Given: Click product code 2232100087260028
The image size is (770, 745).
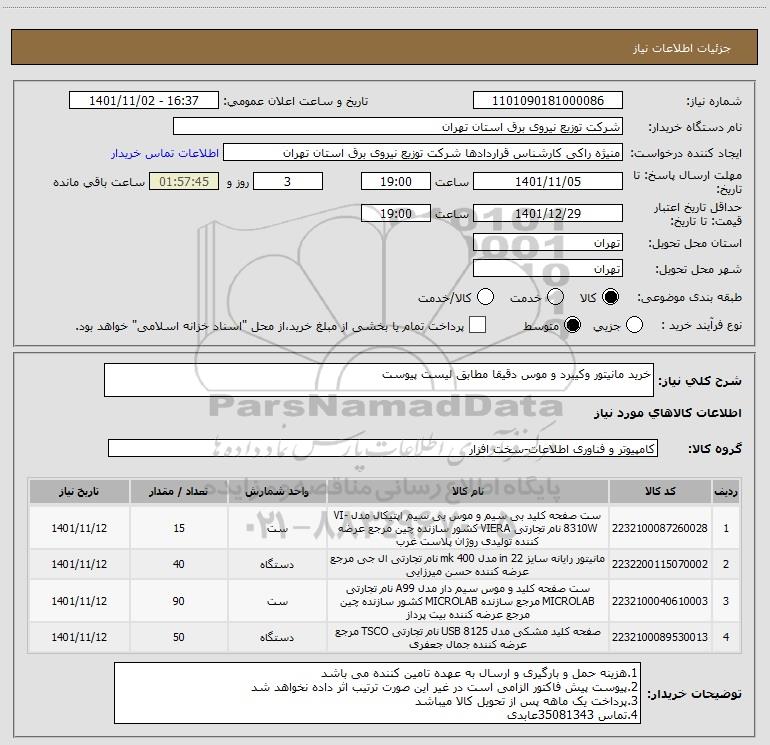Looking at the screenshot, I should (x=660, y=528).
